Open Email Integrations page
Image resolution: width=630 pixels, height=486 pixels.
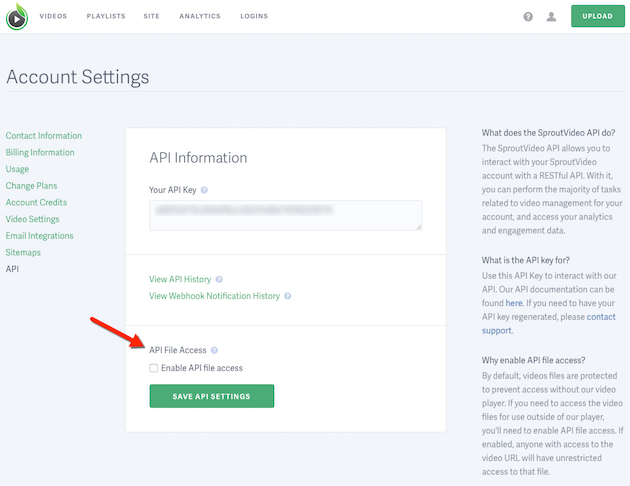pyautogui.click(x=39, y=236)
